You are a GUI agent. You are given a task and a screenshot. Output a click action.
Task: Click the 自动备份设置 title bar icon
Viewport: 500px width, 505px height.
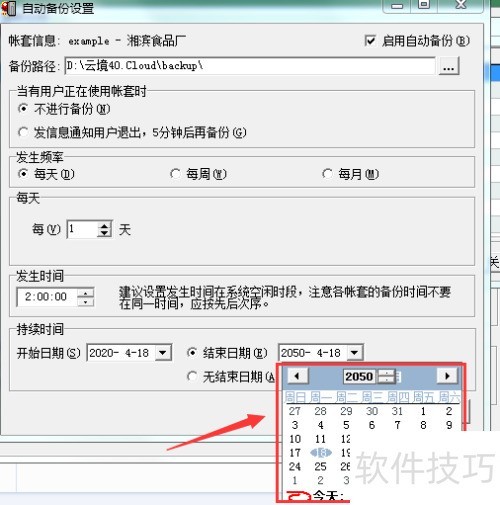pos(9,8)
